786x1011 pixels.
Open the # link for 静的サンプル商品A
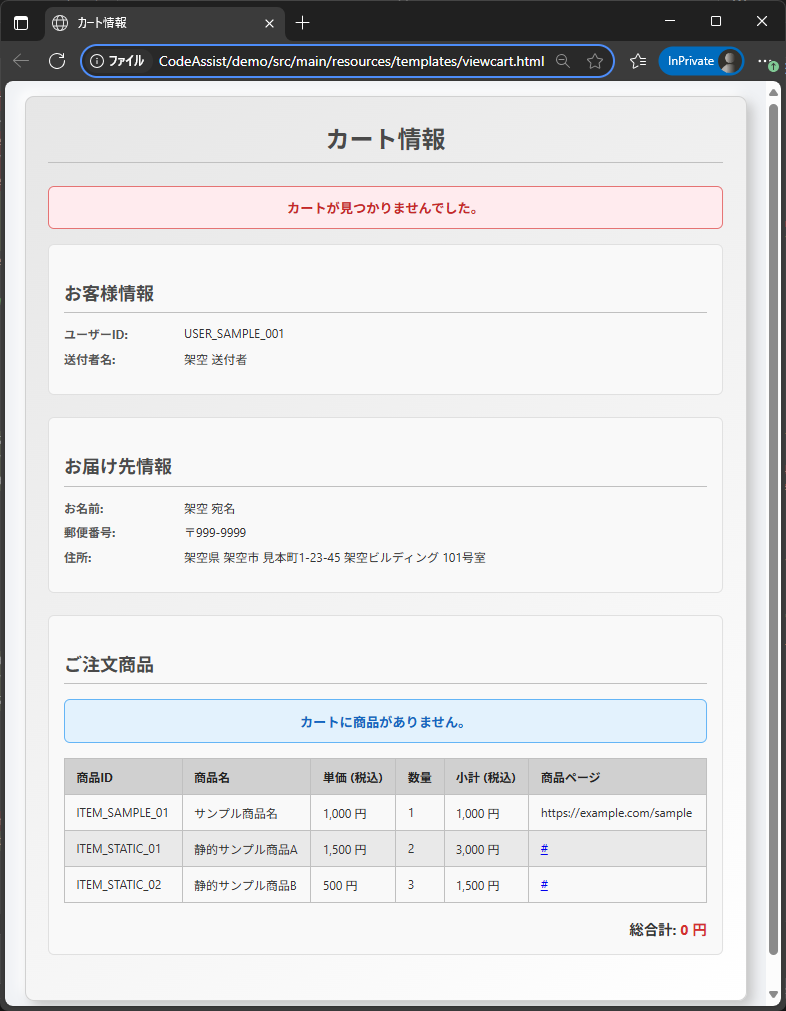click(x=544, y=849)
